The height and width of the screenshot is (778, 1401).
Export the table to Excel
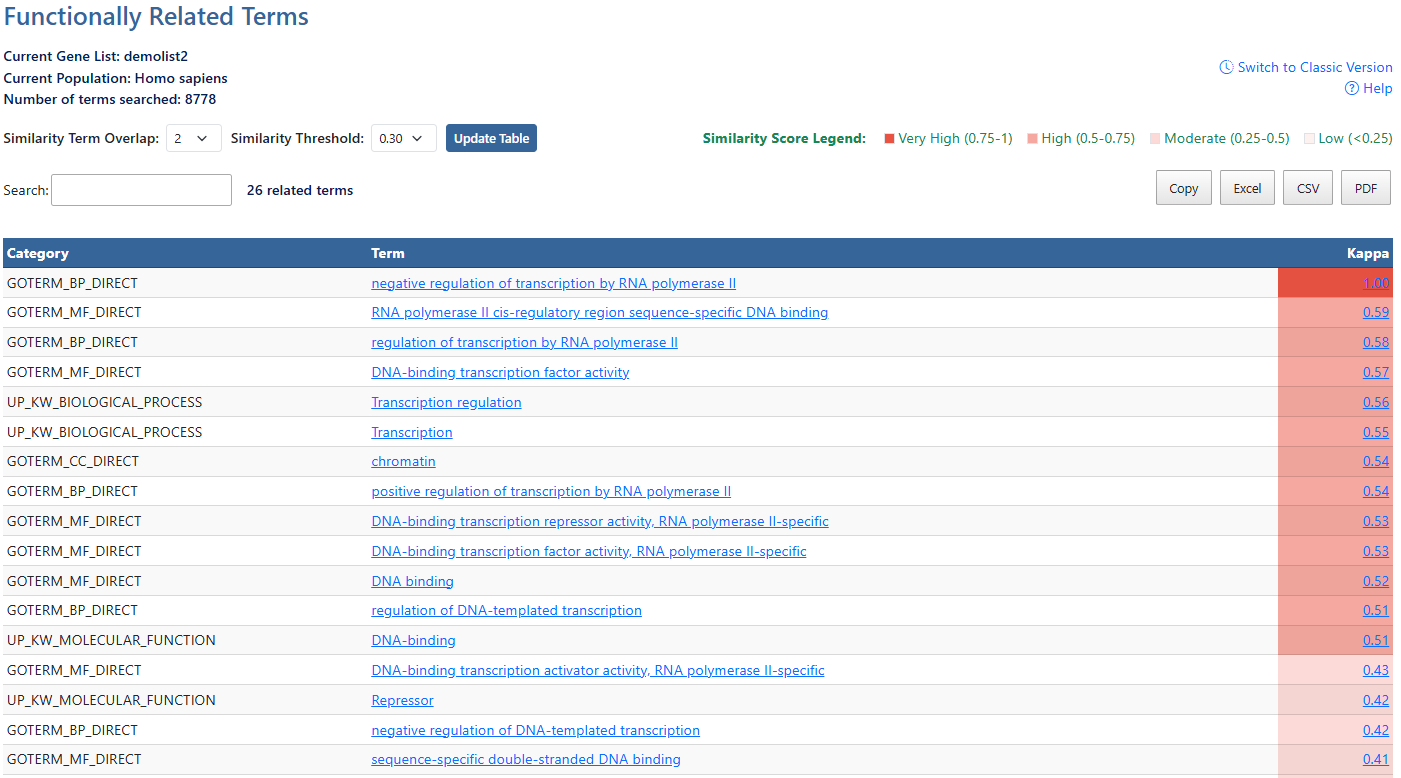[1247, 187]
